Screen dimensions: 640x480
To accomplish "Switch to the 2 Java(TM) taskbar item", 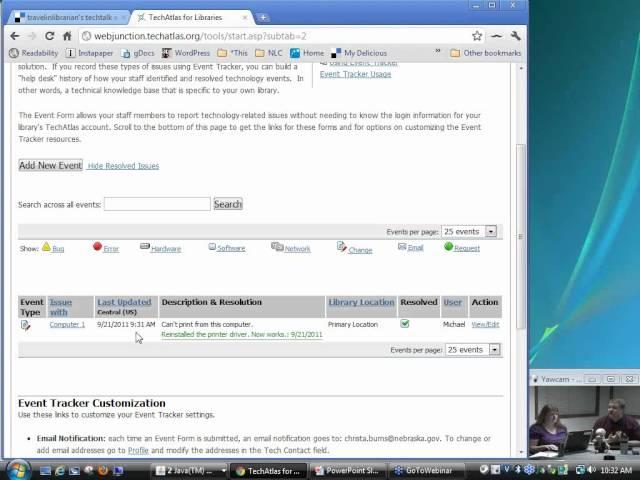I will 191,471.
